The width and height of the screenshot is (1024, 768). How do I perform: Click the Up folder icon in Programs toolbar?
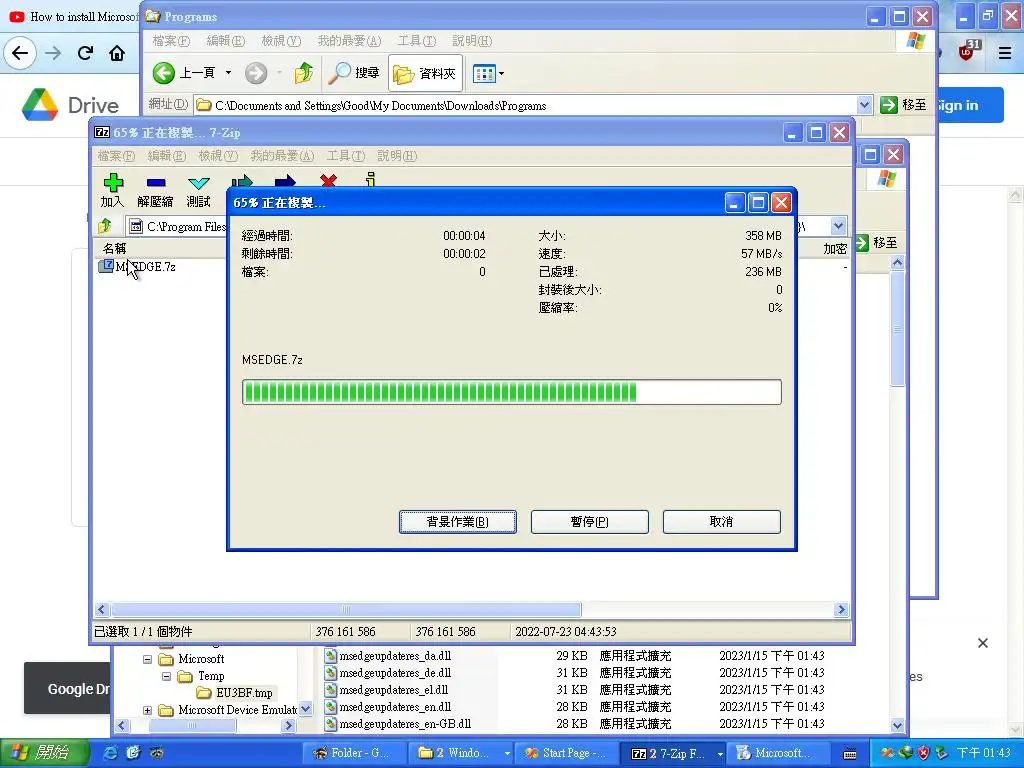click(x=304, y=73)
